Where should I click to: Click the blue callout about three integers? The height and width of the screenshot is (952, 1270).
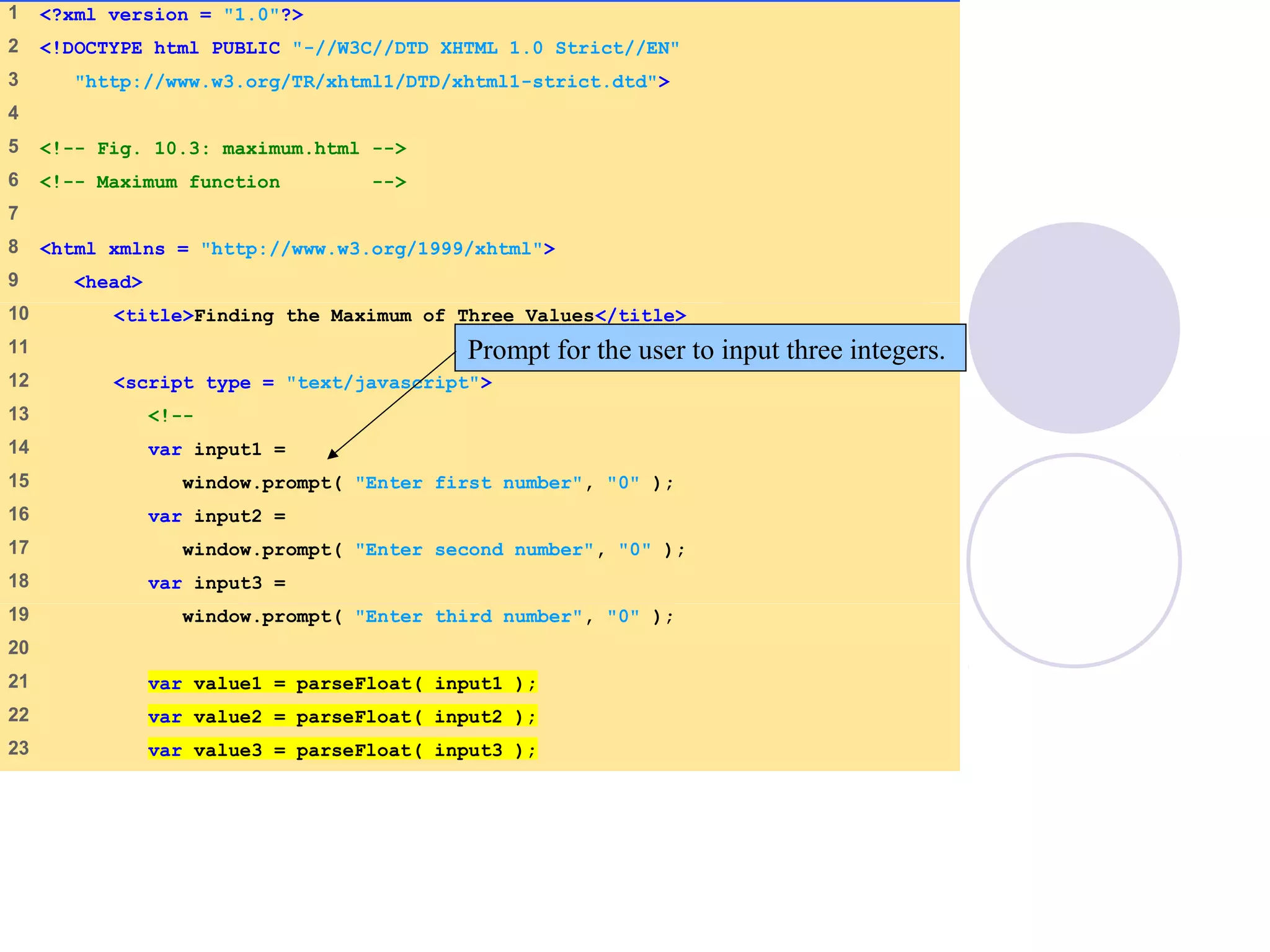(x=709, y=348)
